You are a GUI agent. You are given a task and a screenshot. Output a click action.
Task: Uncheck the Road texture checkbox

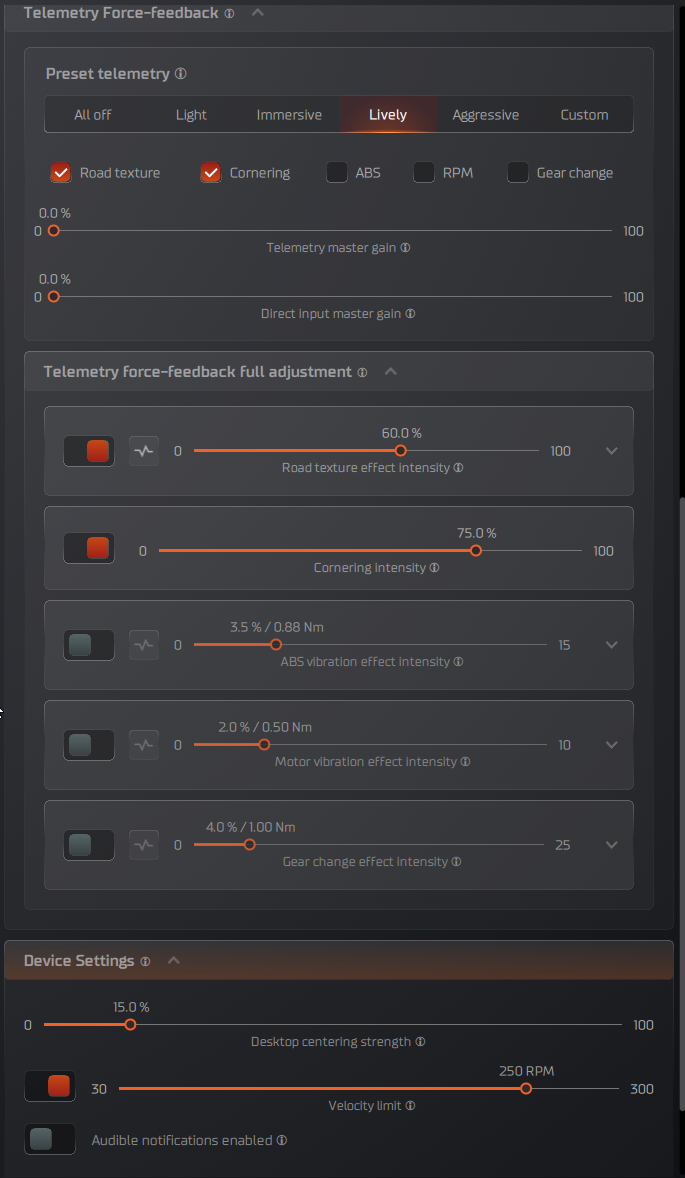61,173
